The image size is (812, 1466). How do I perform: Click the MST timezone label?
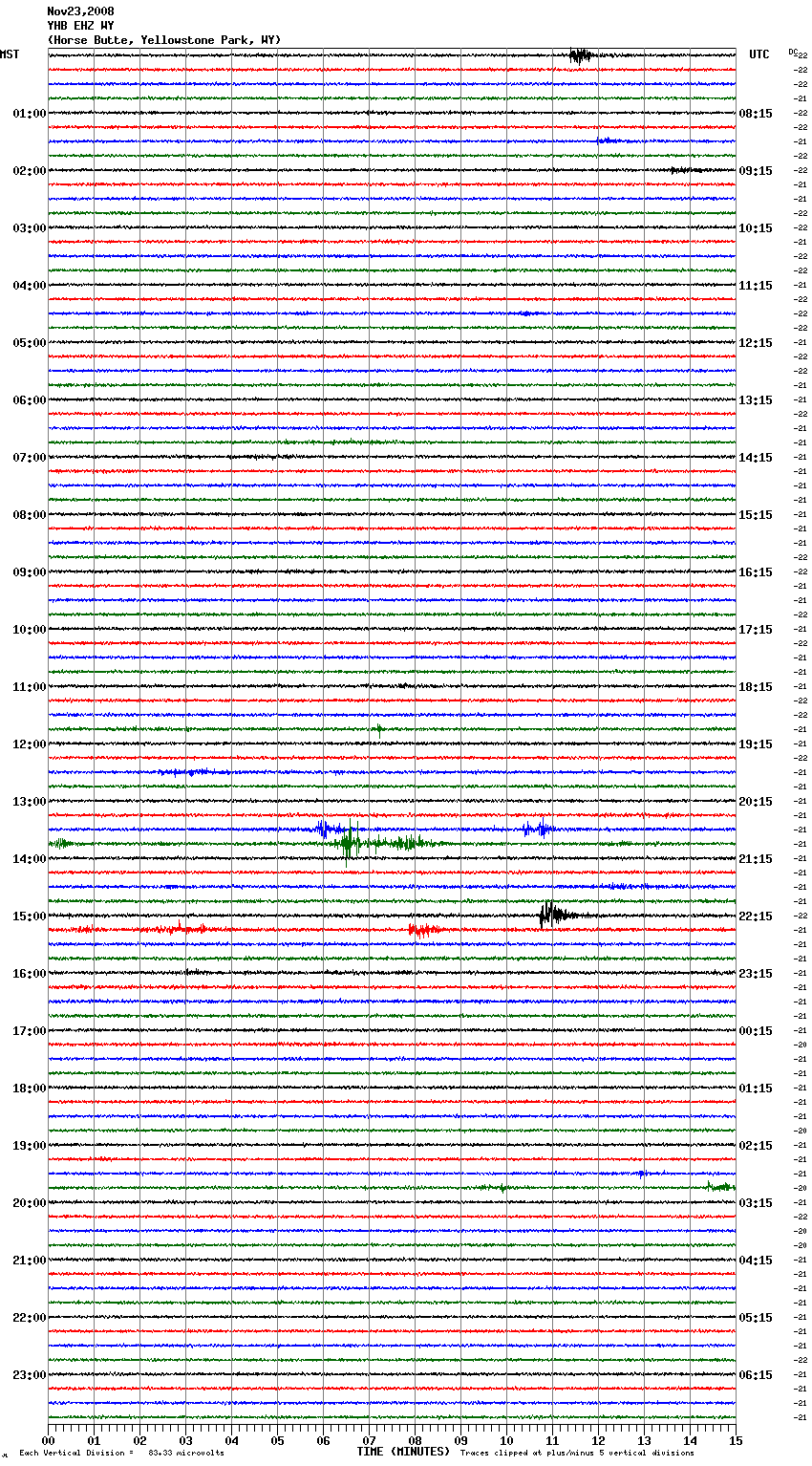(x=10, y=55)
